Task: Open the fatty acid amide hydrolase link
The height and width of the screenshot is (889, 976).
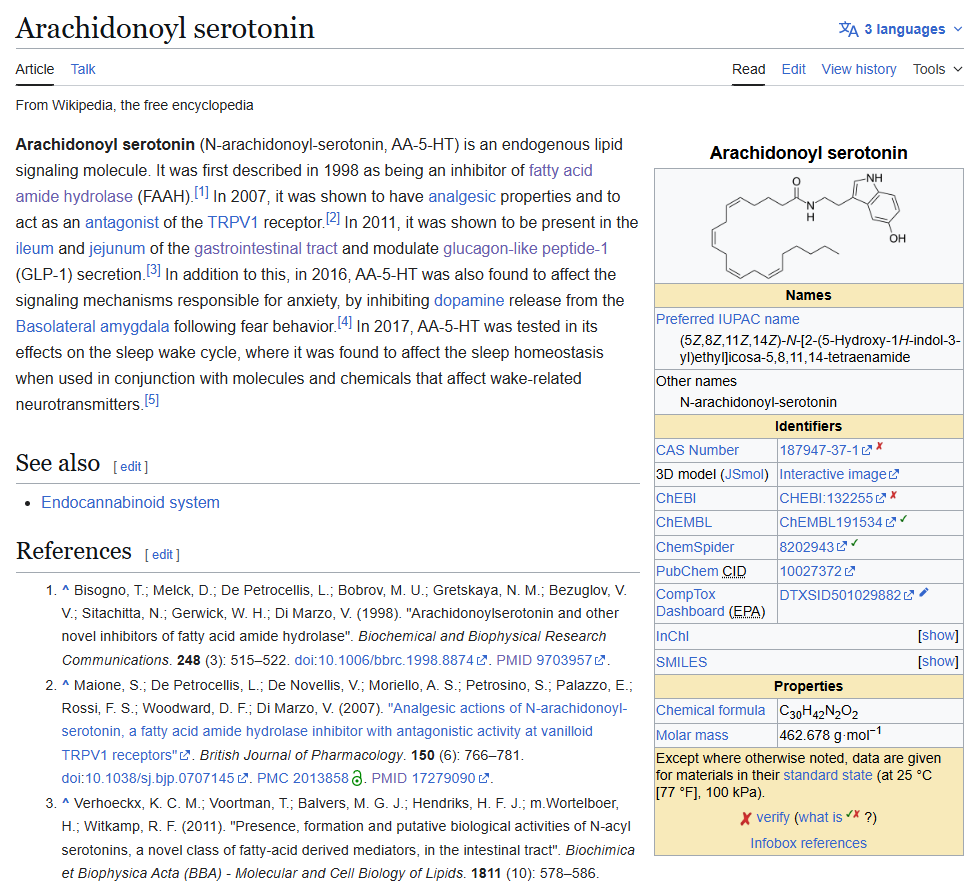Action: tap(304, 184)
